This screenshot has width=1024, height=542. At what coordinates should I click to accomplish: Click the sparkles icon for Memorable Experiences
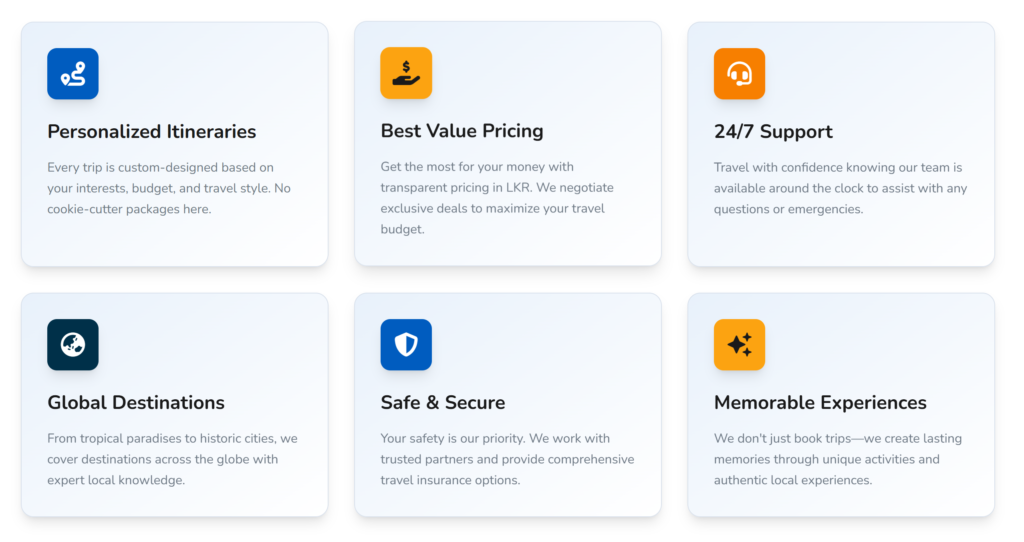coord(739,345)
